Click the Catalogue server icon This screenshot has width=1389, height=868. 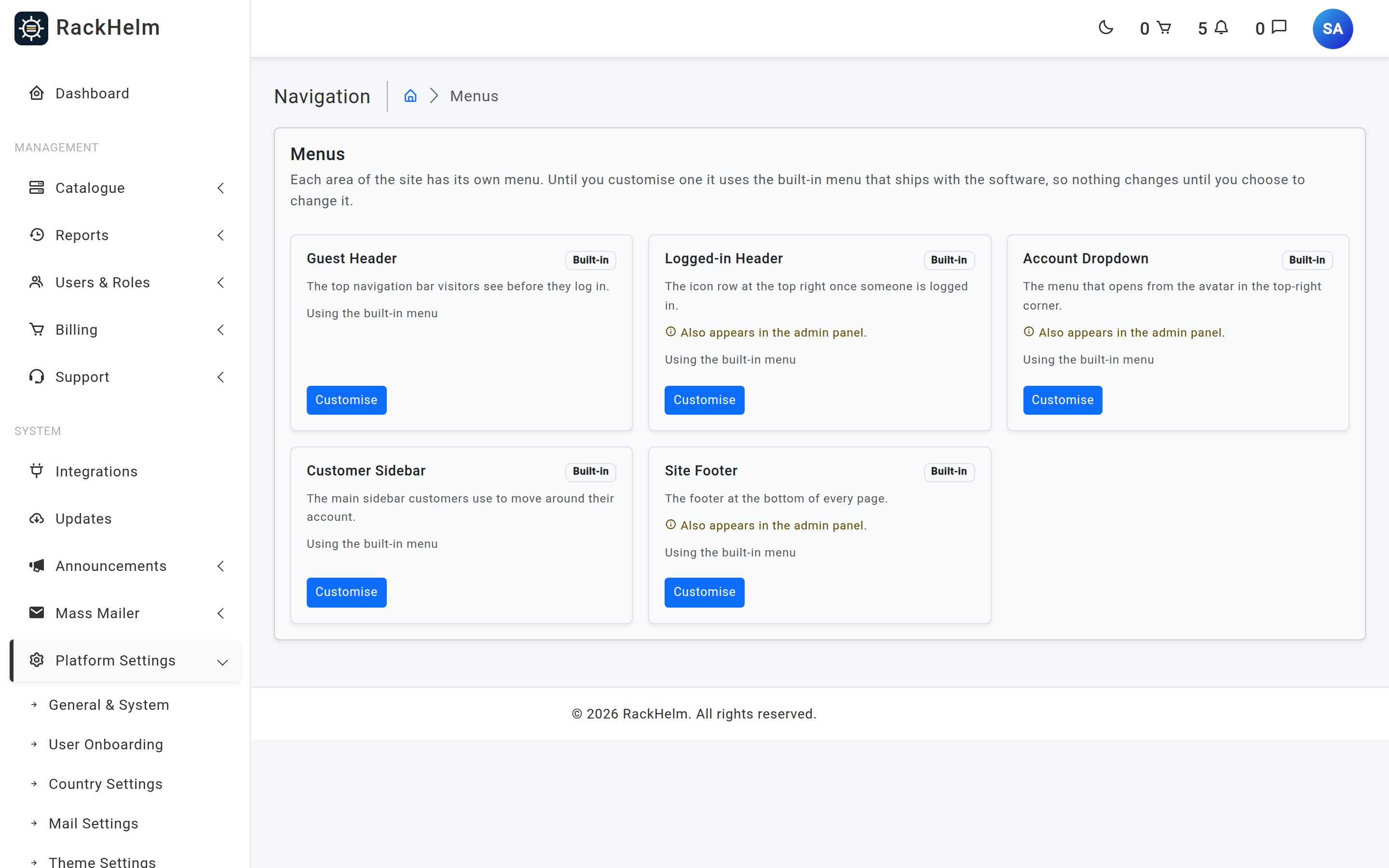[37, 188]
